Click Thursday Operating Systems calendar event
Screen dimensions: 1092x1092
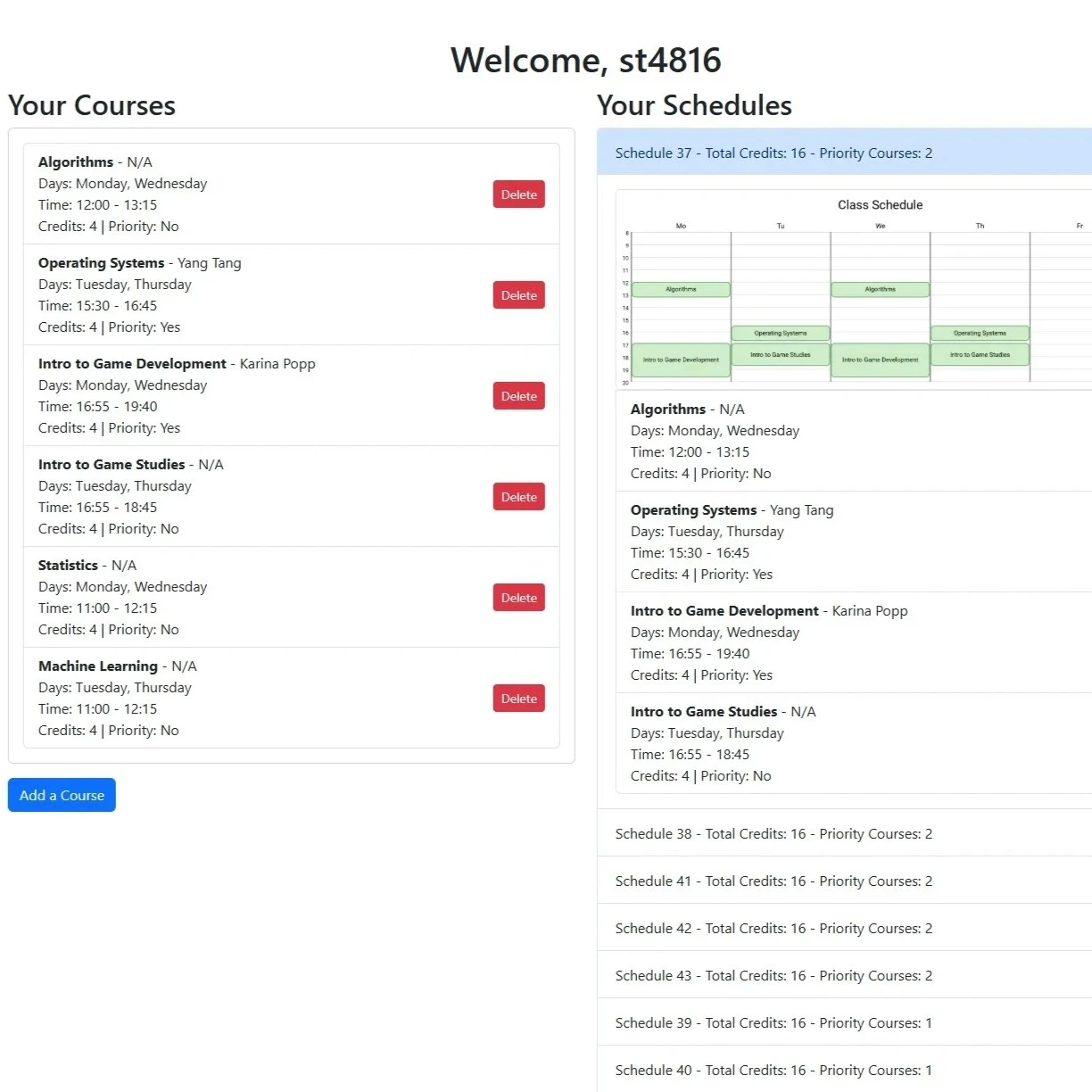click(980, 333)
